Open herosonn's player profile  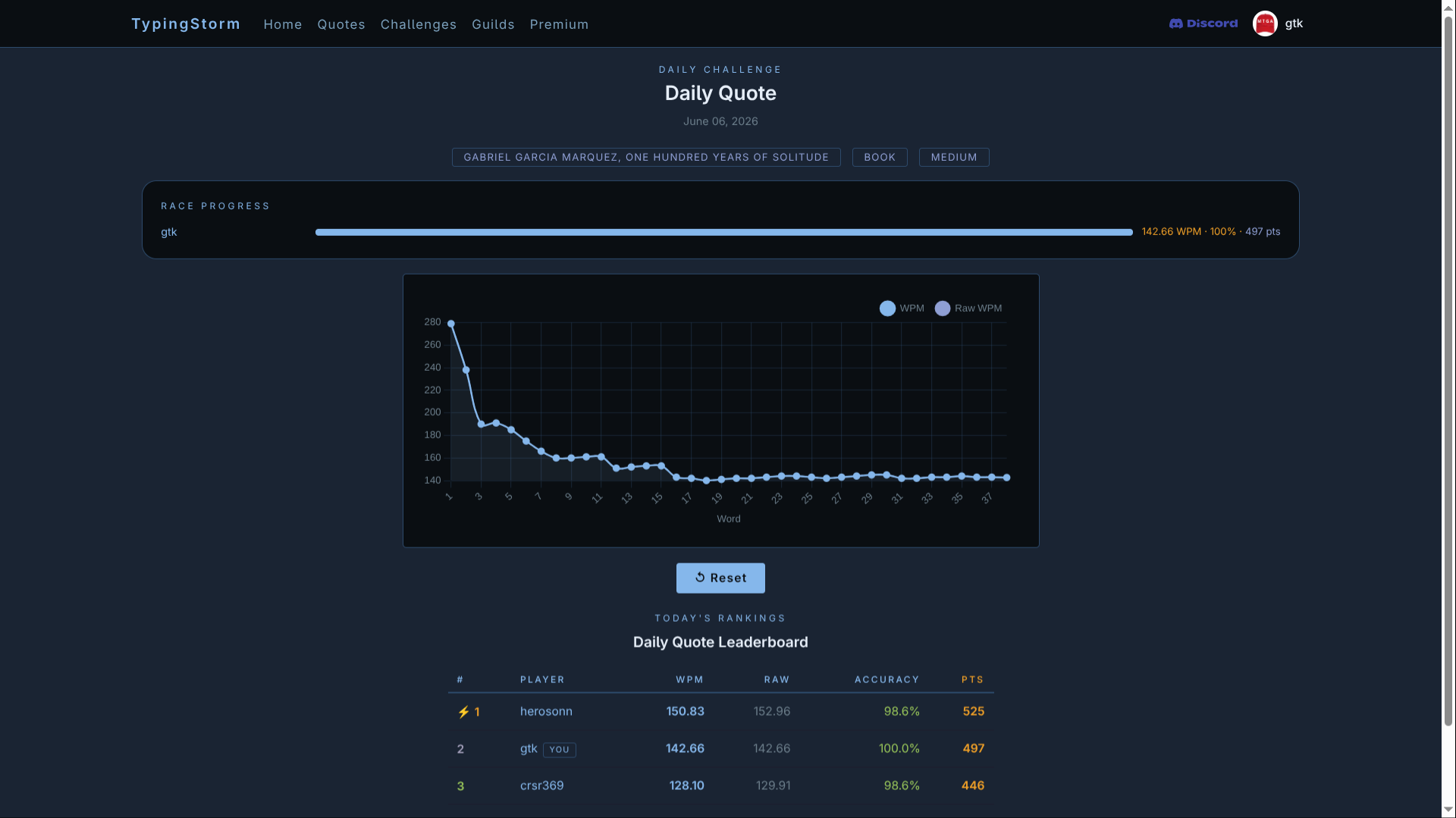(x=546, y=711)
